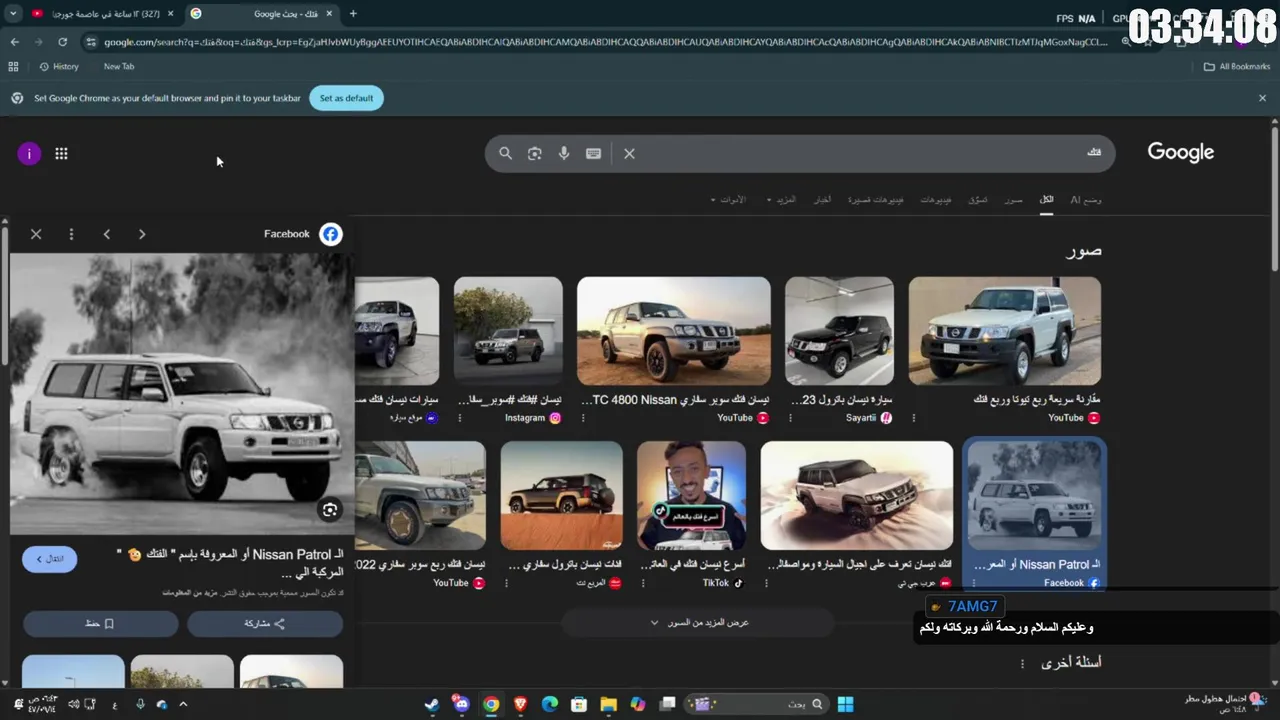The image size is (1280, 720).
Task: Click Lens search icon on previewed image
Action: pos(330,510)
